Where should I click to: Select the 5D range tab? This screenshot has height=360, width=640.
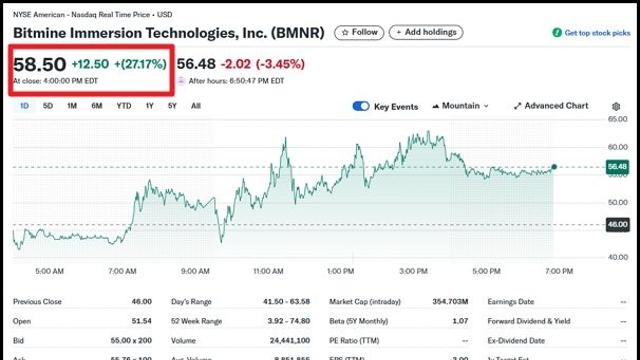48,106
